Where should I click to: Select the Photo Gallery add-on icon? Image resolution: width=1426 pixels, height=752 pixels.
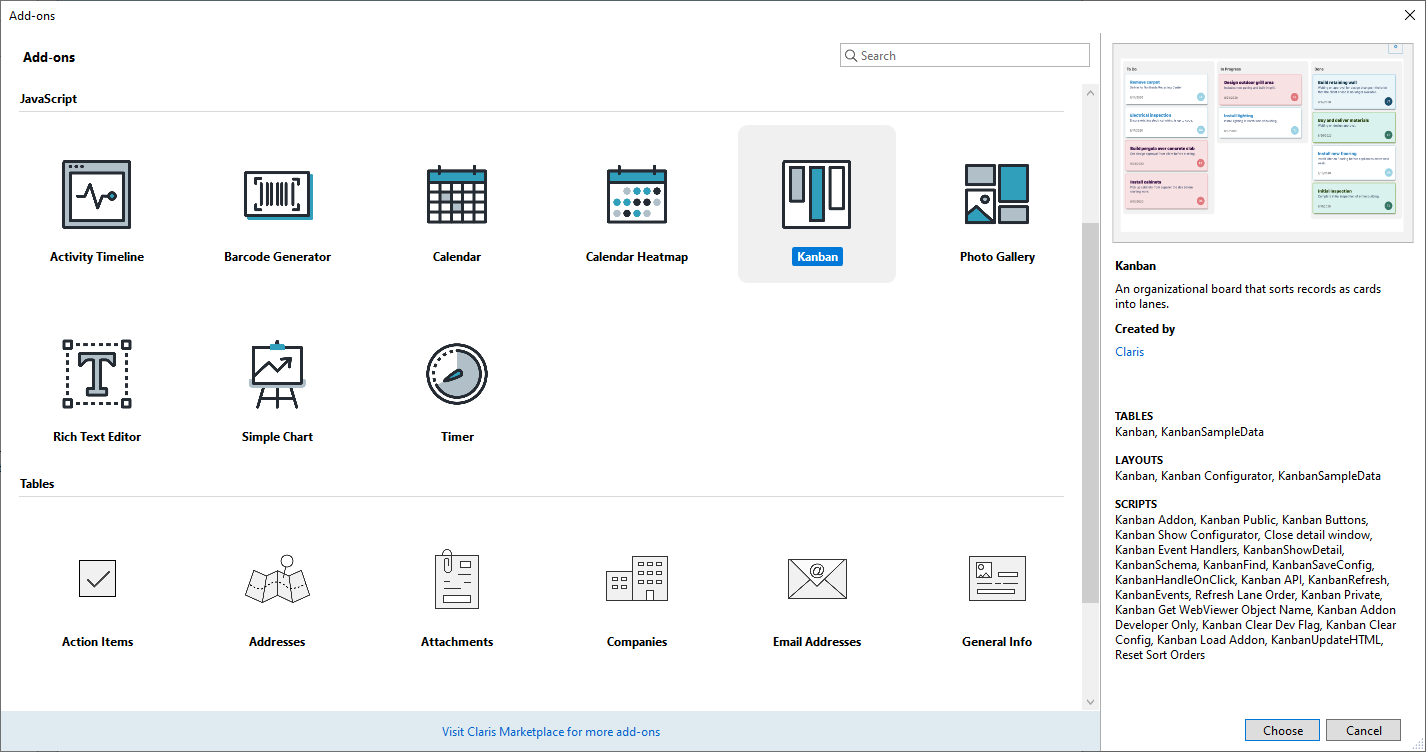coord(997,195)
